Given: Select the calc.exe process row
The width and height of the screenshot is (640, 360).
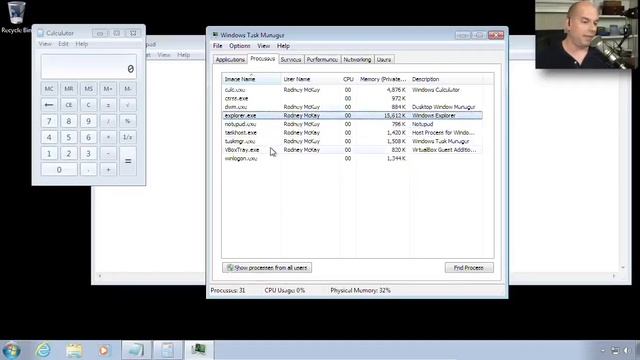Looking at the screenshot, I should [352, 90].
